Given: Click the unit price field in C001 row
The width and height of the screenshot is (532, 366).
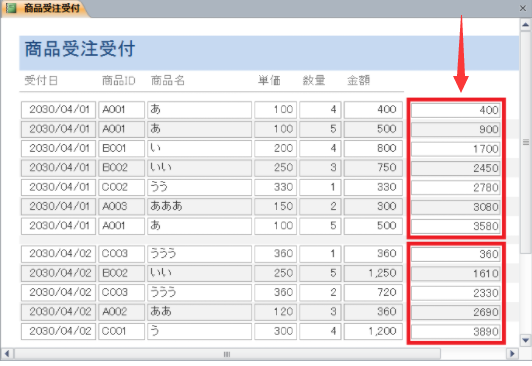Looking at the screenshot, I should (x=276, y=331).
